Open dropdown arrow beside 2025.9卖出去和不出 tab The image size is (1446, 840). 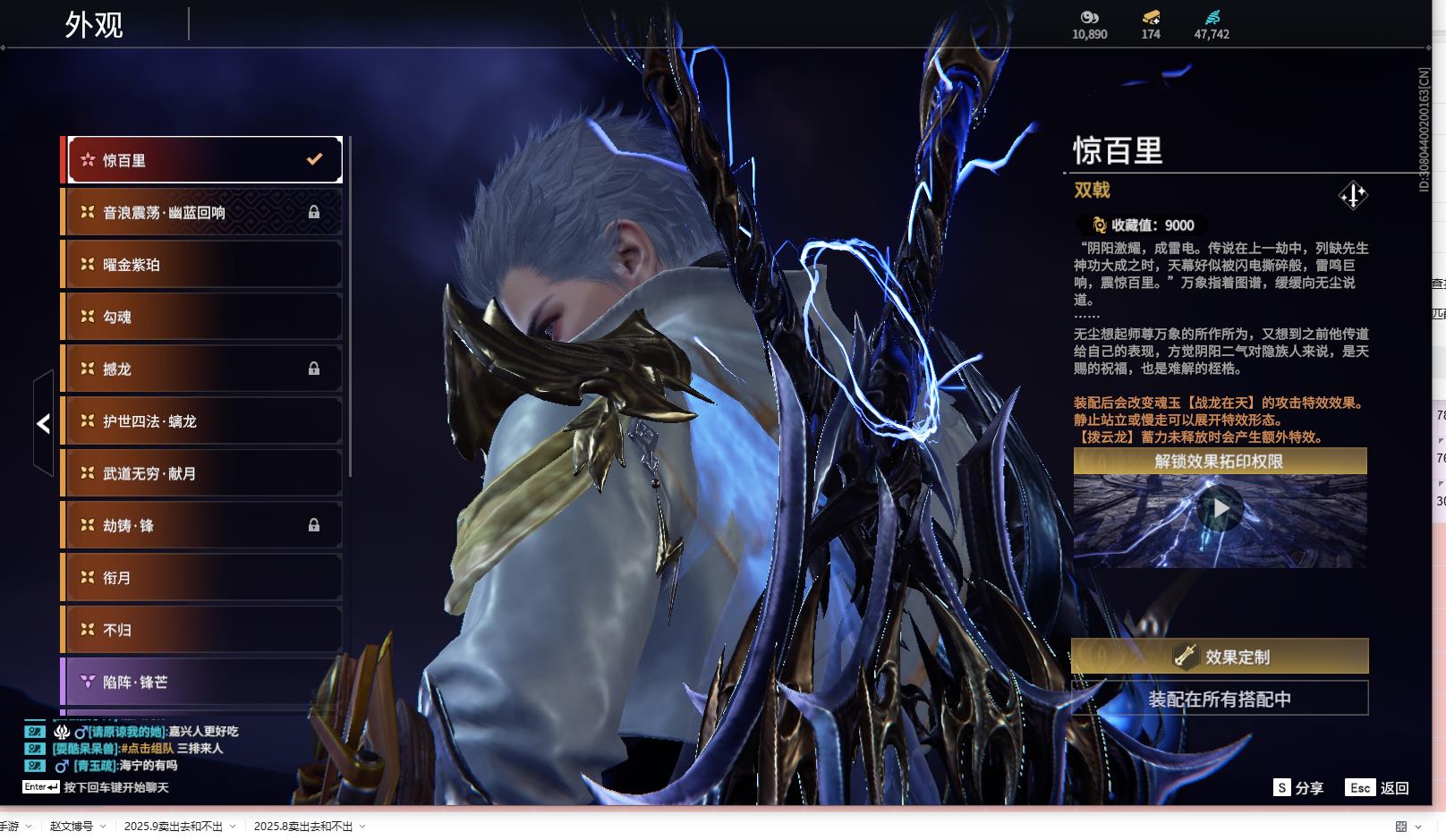click(233, 827)
